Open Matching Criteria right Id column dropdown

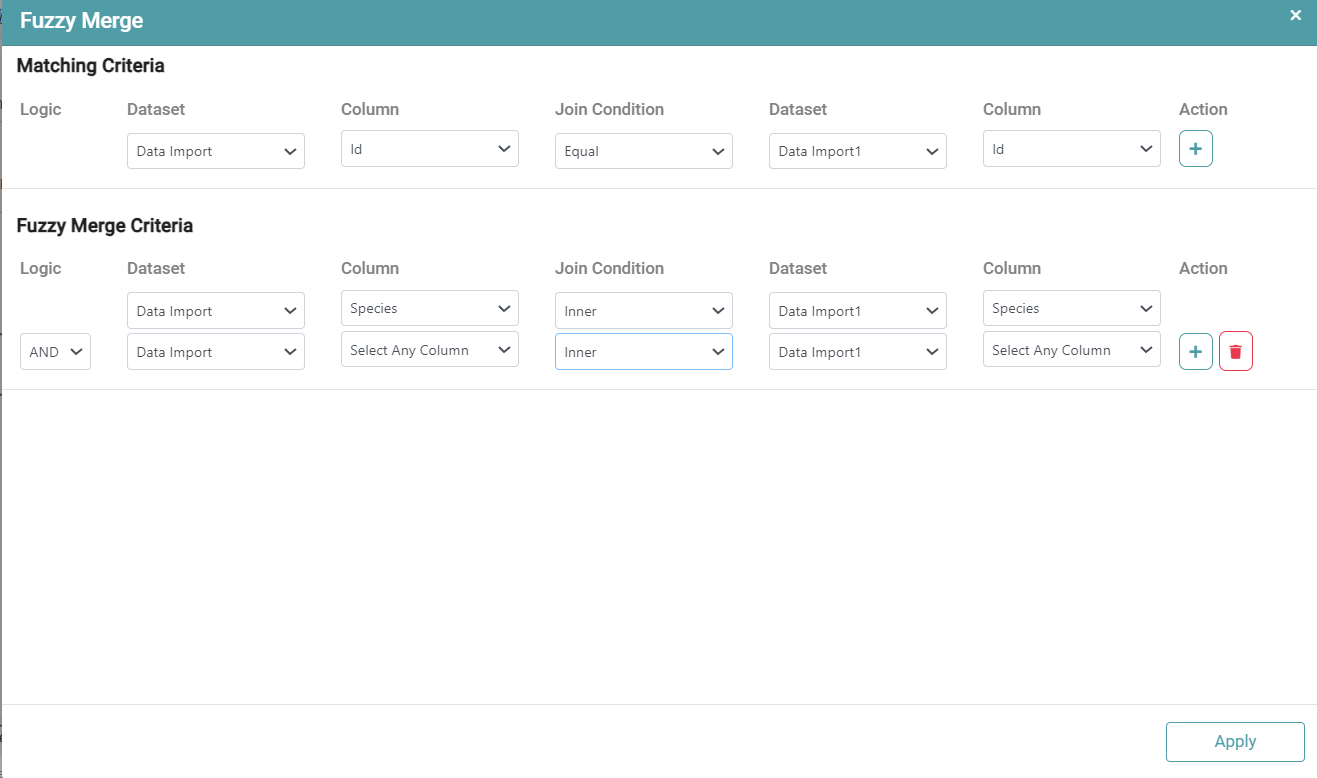1071,149
